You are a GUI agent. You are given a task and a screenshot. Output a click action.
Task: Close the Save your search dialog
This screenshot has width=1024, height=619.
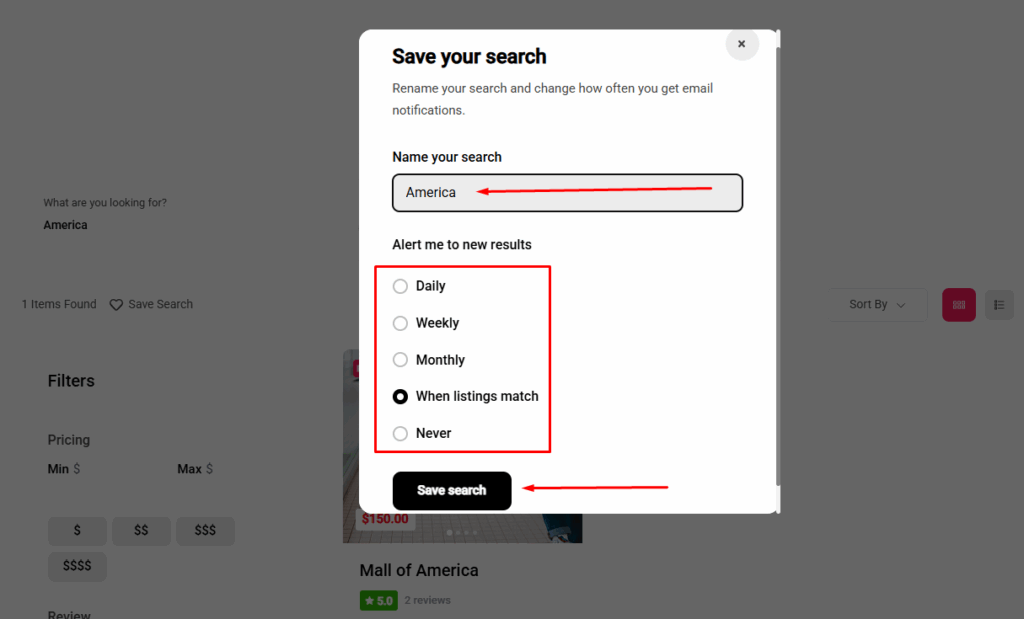741,44
